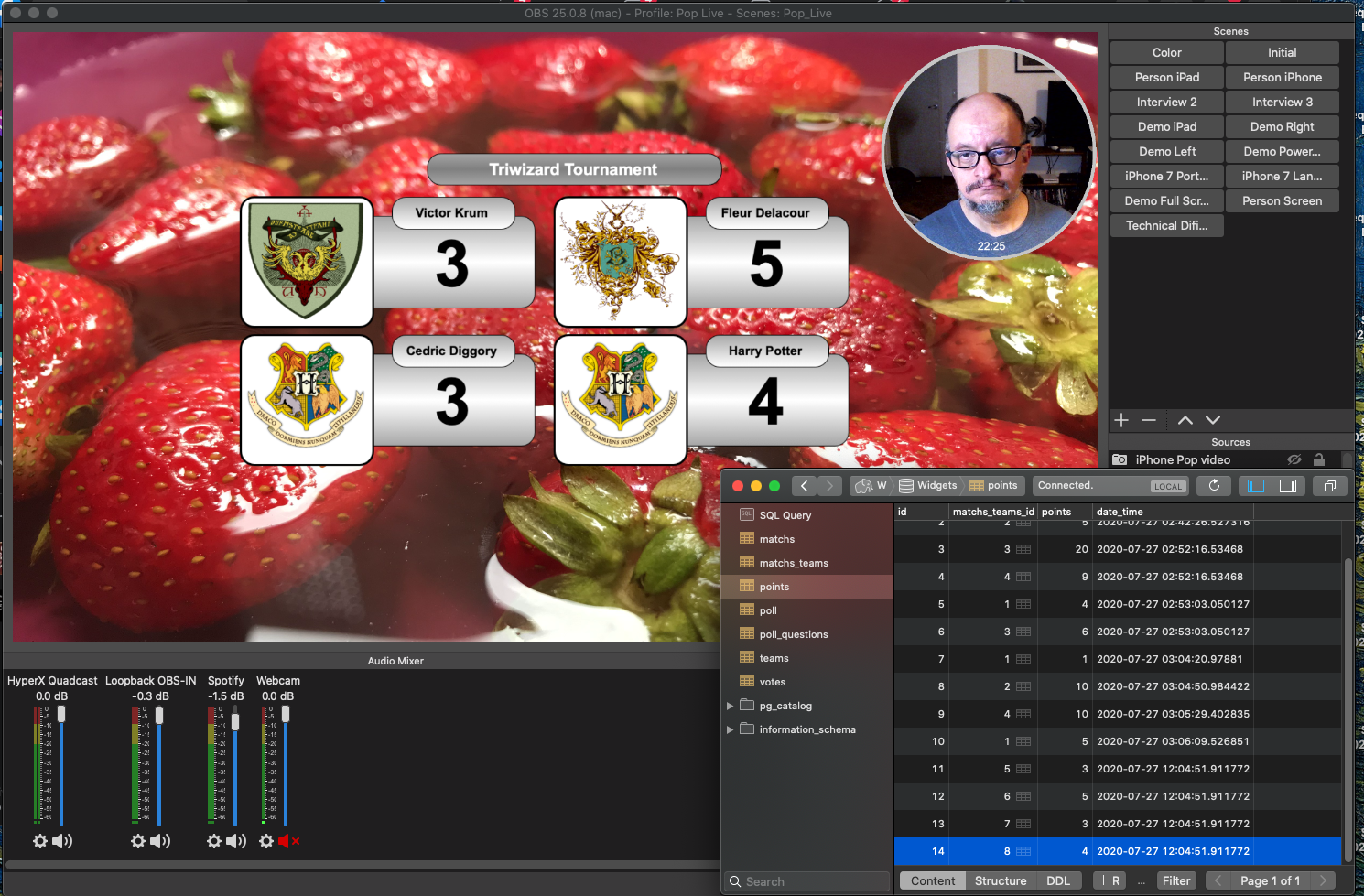Click the elephant W server breadcrumb
The height and width of the screenshot is (896, 1364).
pyautogui.click(x=871, y=486)
